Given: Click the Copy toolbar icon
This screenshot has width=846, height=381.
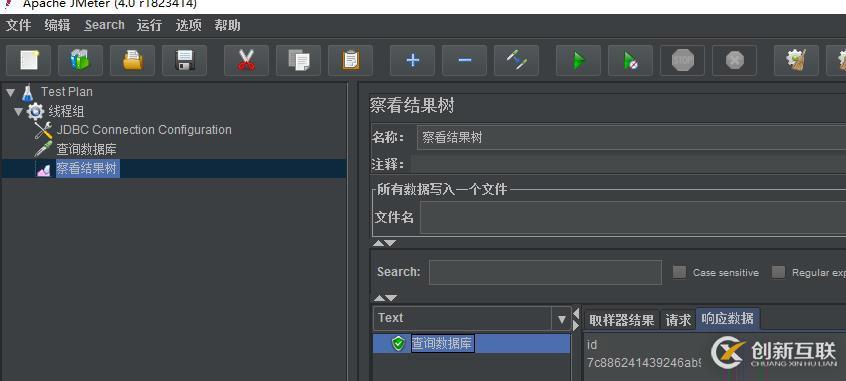Looking at the screenshot, I should (x=298, y=60).
